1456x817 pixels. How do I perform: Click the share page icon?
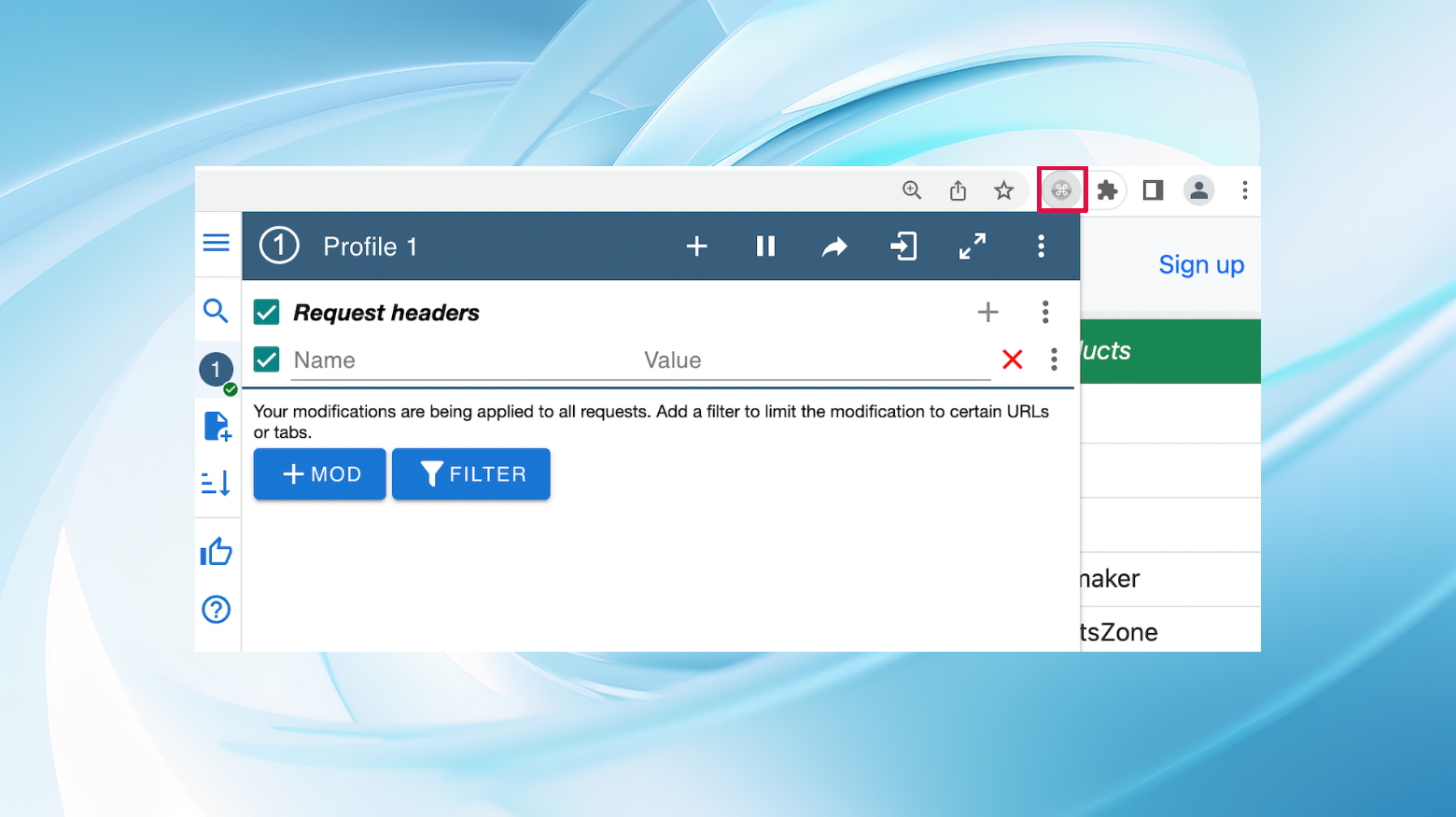tap(958, 190)
